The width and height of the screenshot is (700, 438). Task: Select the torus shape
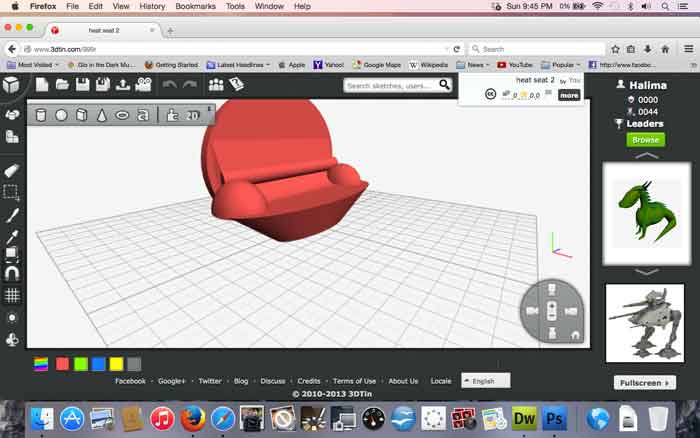[122, 115]
